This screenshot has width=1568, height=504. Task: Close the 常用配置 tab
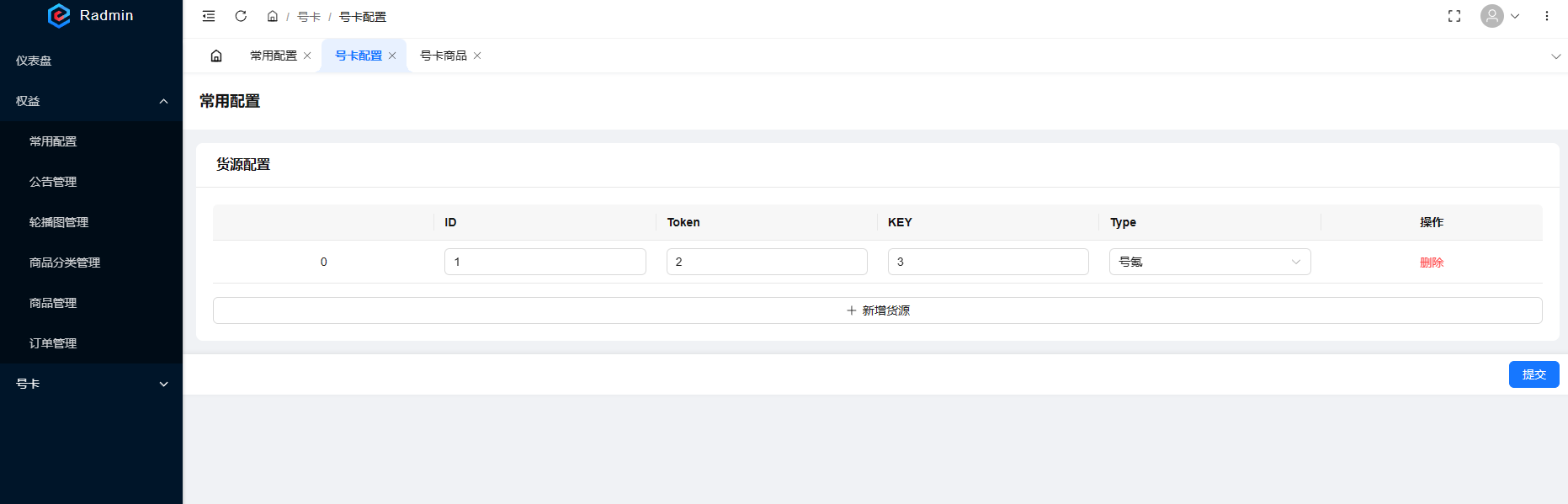click(x=307, y=56)
